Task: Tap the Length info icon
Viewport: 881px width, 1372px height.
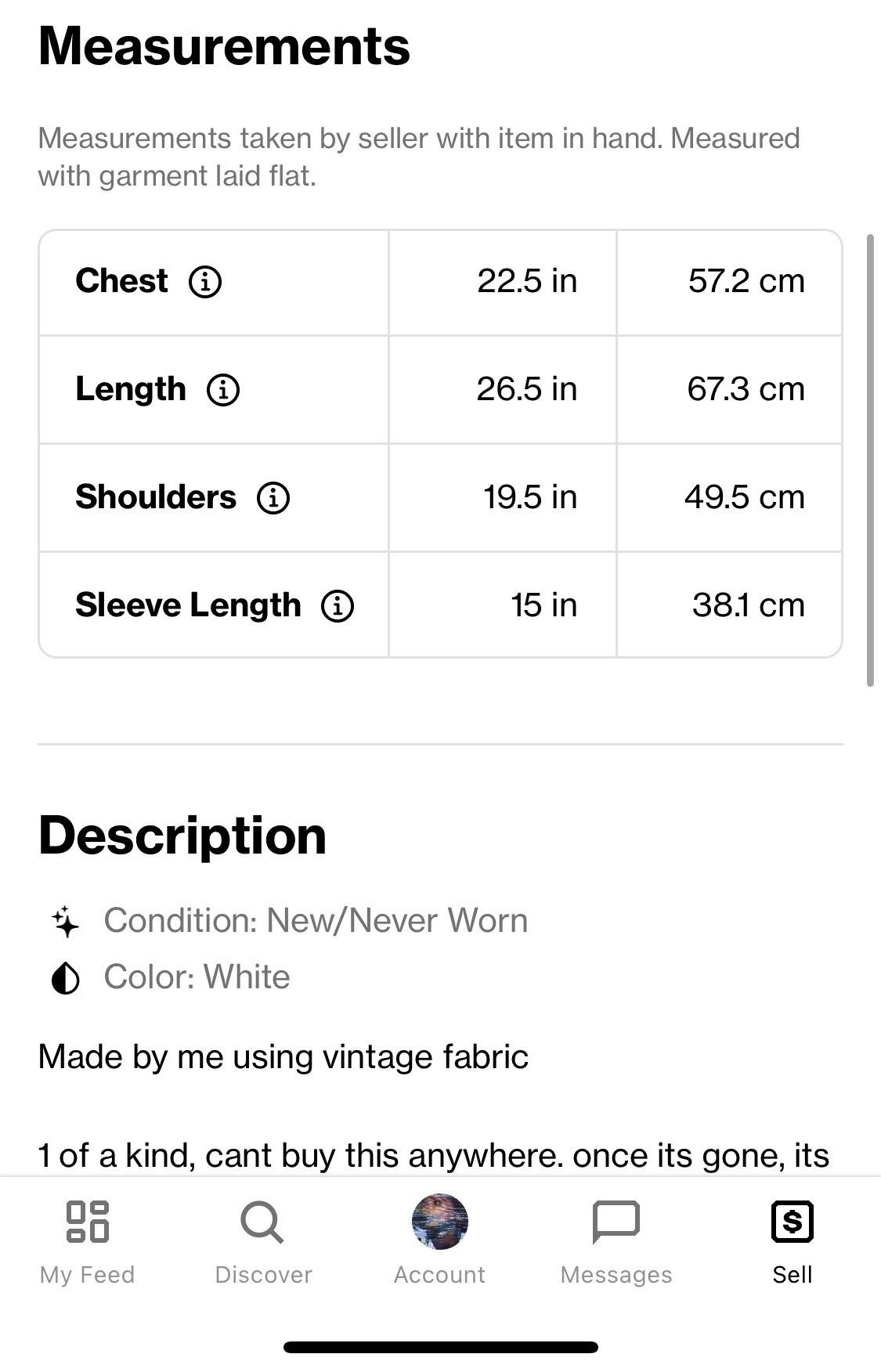Action: tap(223, 389)
